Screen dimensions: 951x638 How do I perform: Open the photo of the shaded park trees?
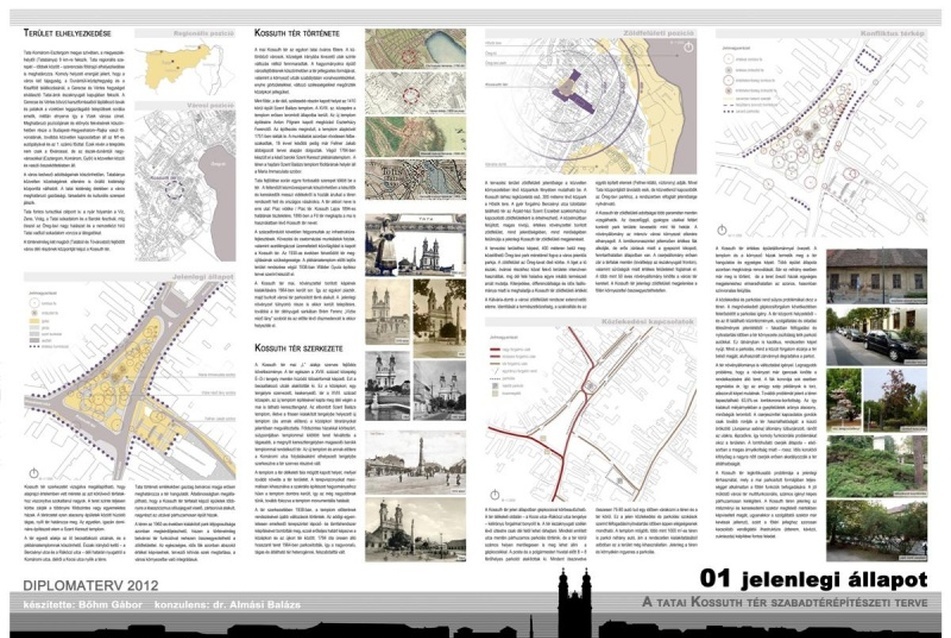coord(876,531)
